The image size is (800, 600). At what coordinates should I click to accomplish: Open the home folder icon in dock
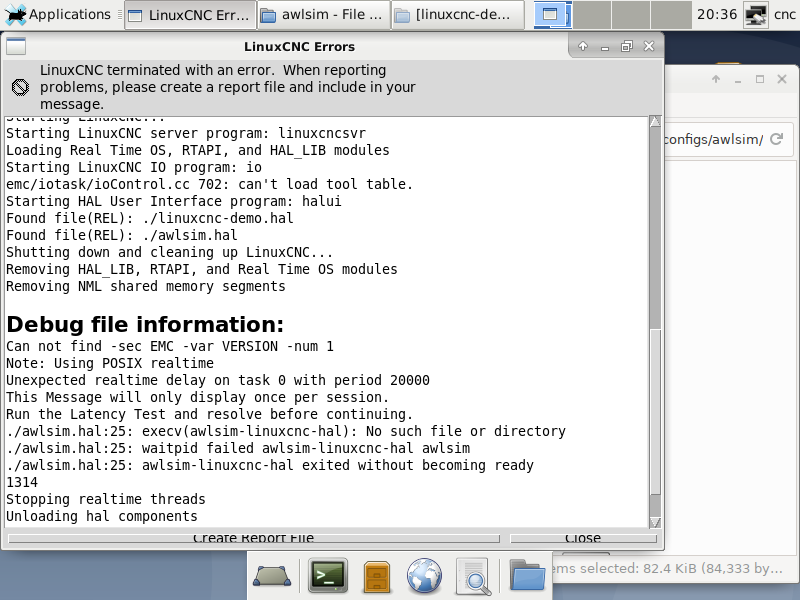[x=526, y=576]
